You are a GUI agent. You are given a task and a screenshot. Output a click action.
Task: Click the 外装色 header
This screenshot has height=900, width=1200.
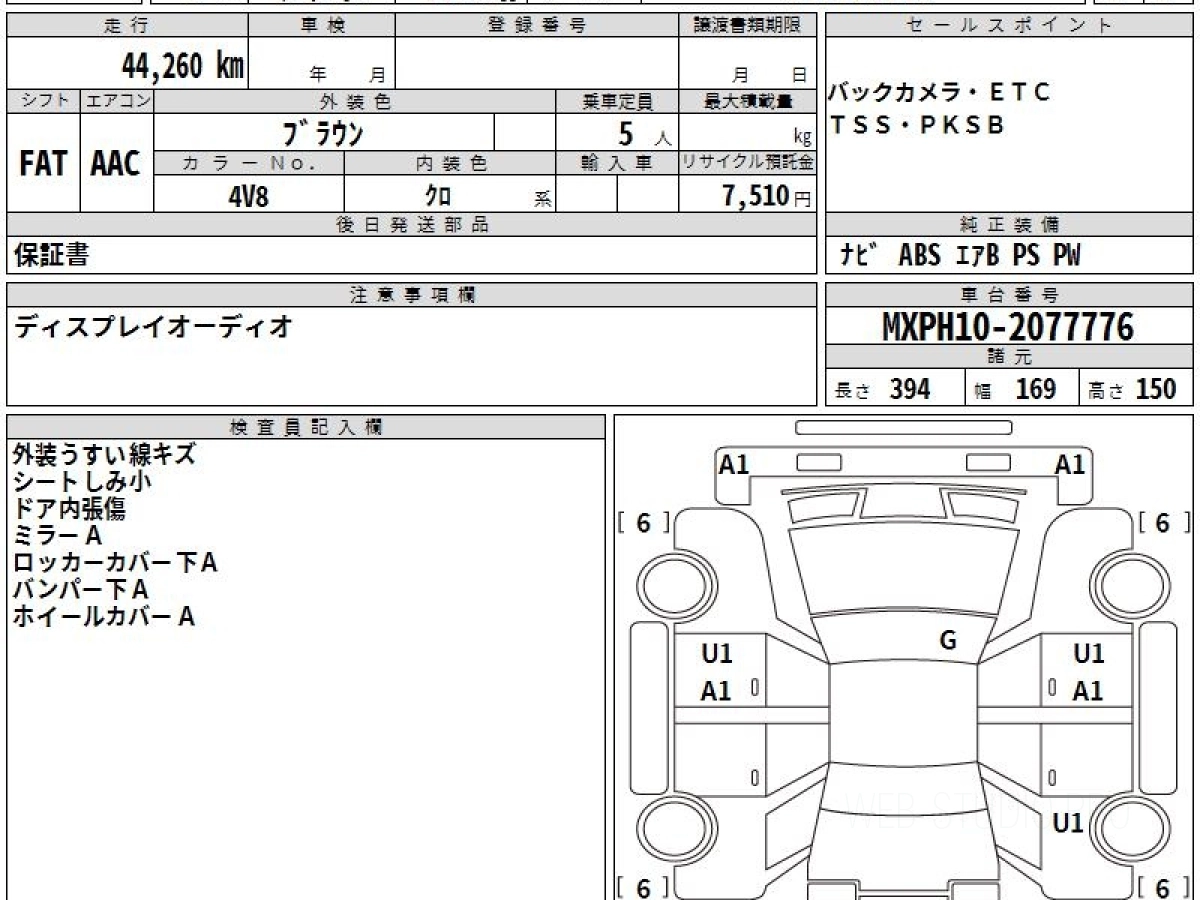355,101
